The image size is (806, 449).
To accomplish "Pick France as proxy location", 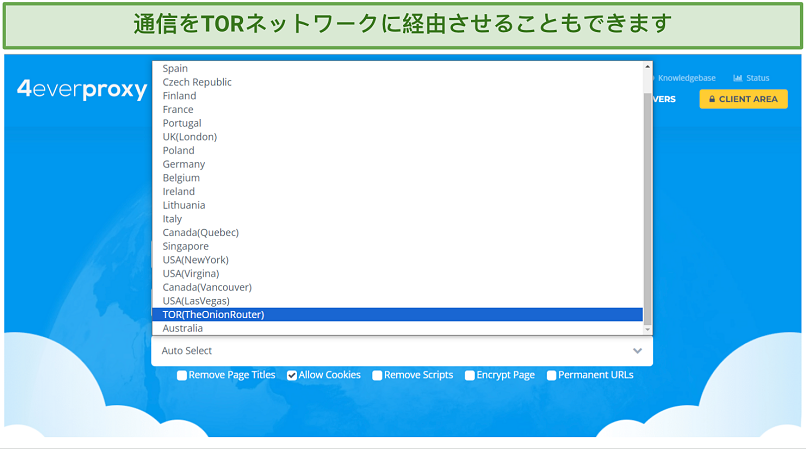I will point(397,110).
